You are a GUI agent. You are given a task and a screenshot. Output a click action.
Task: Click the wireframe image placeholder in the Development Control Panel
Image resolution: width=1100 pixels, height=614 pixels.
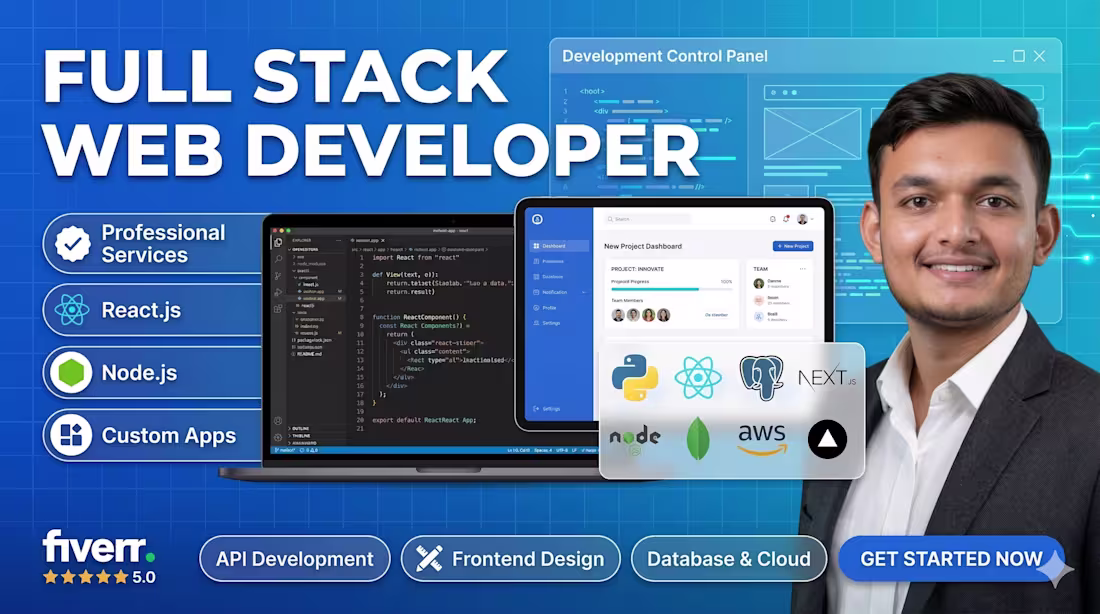click(x=812, y=133)
